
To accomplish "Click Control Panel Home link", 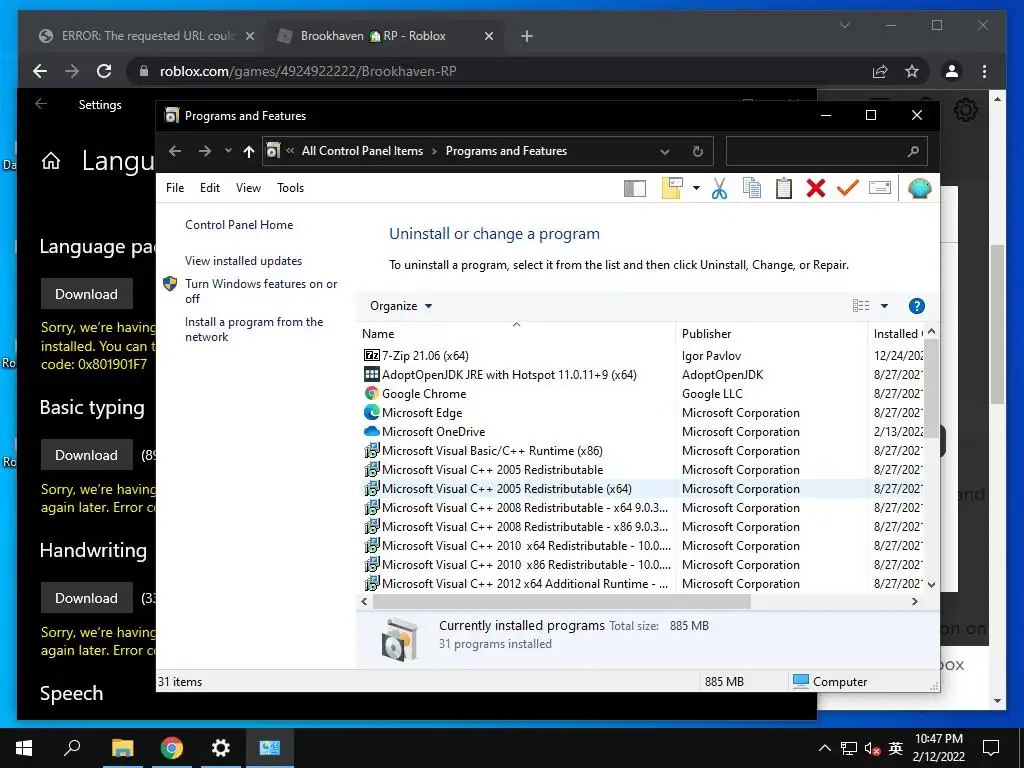I will (239, 225).
